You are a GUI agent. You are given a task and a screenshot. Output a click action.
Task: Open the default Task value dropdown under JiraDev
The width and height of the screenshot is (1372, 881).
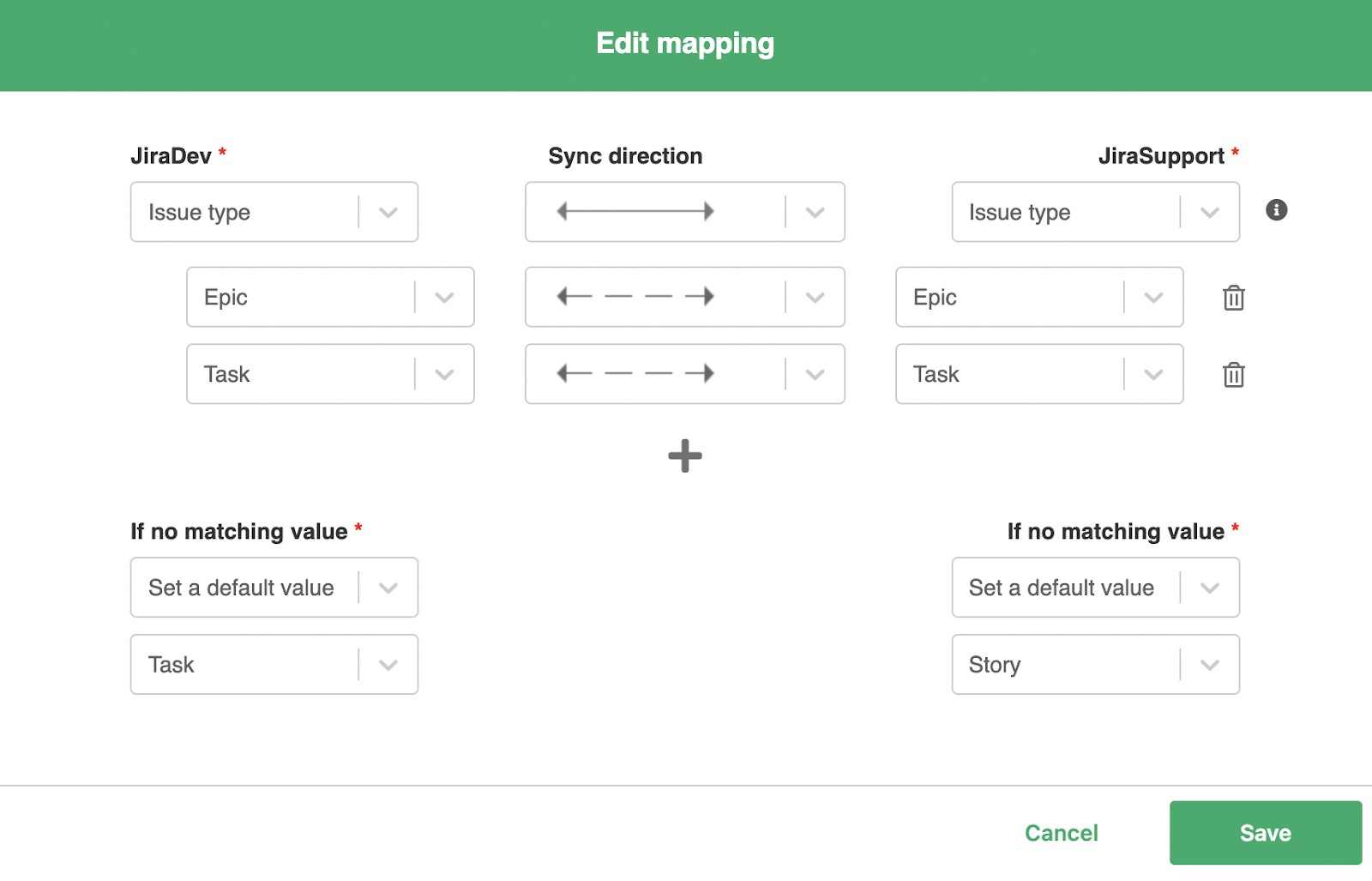coord(274,665)
